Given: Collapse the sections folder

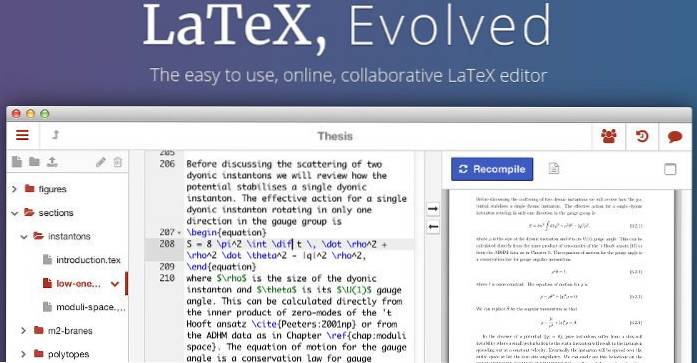Looking at the screenshot, I should 14,213.
